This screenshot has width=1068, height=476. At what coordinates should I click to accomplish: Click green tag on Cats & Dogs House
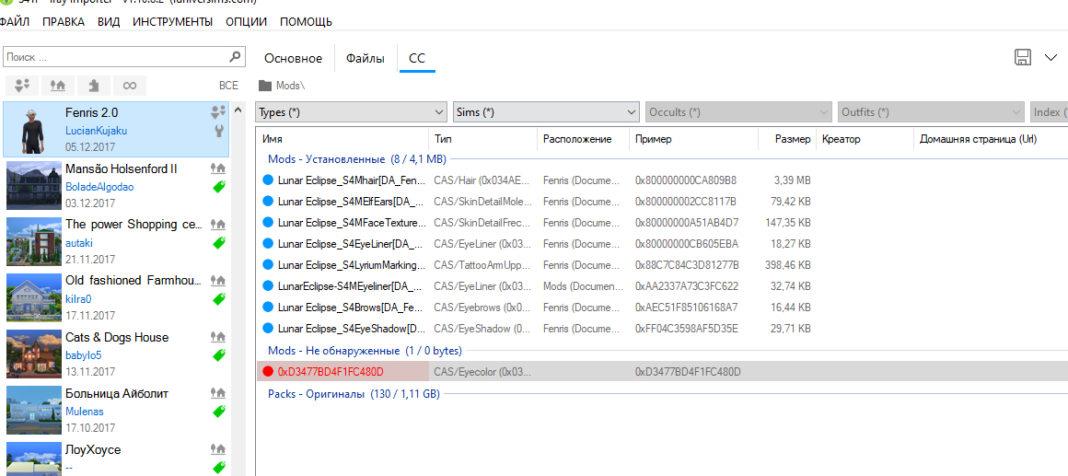click(x=219, y=354)
